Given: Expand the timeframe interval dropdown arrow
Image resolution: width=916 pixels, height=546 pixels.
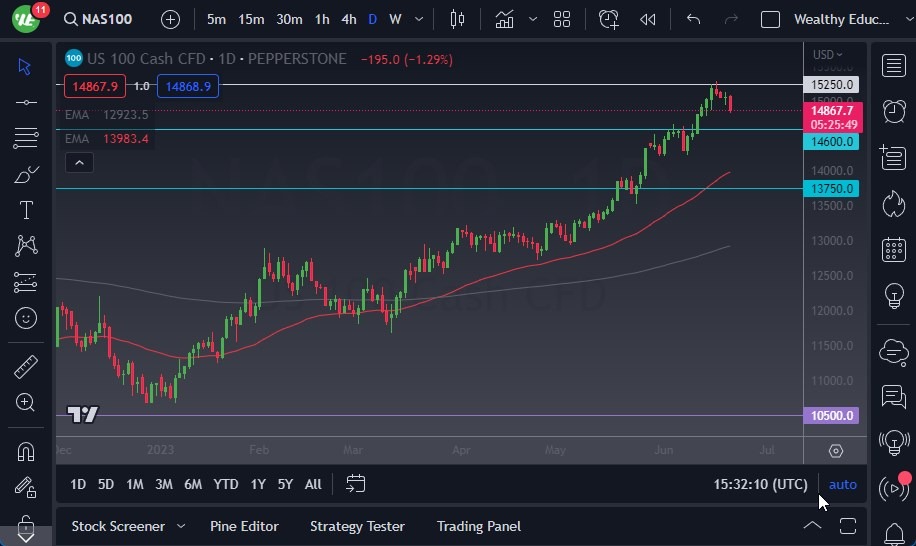Looking at the screenshot, I should (418, 19).
